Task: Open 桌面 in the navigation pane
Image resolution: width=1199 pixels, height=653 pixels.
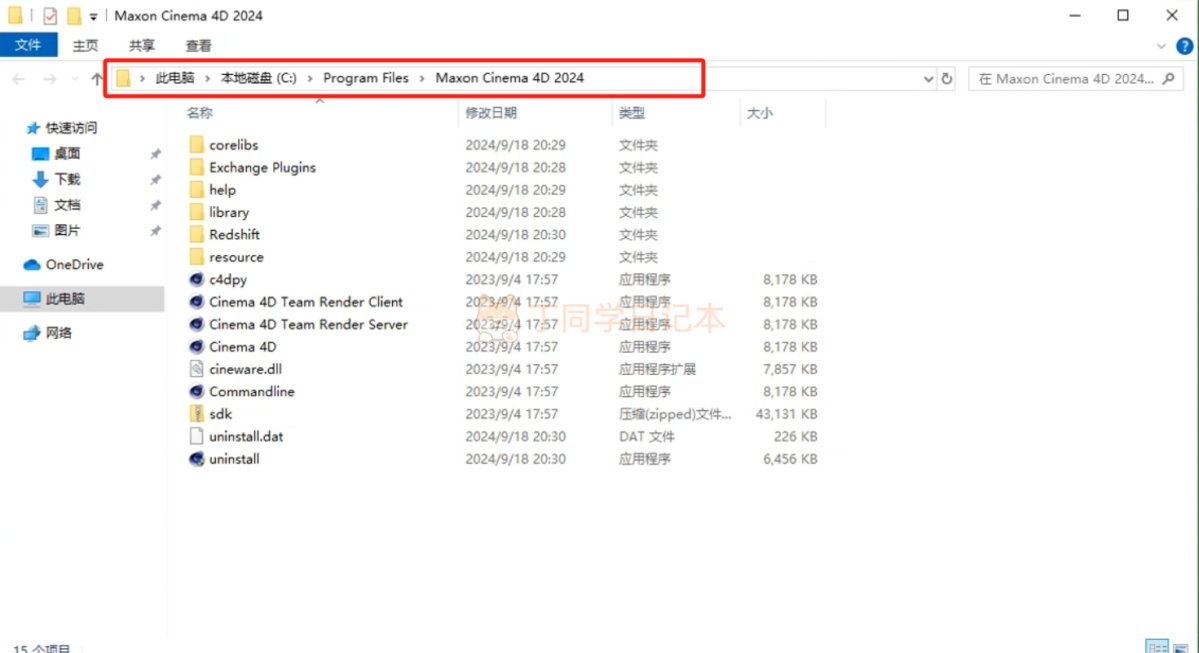Action: [x=67, y=153]
